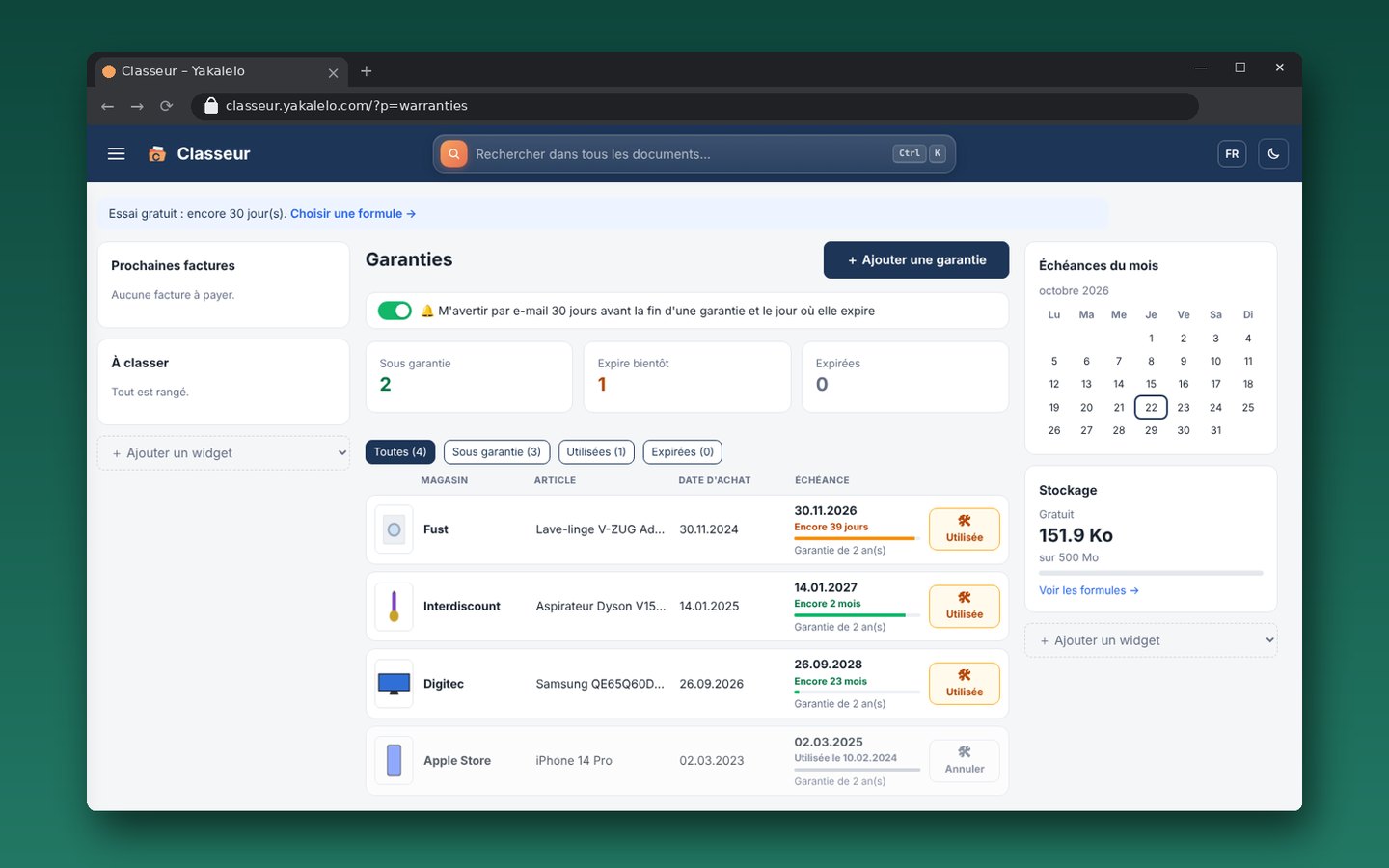Viewport: 1389px width, 868px height.
Task: Select day 31 in the calendar
Action: 1215,430
